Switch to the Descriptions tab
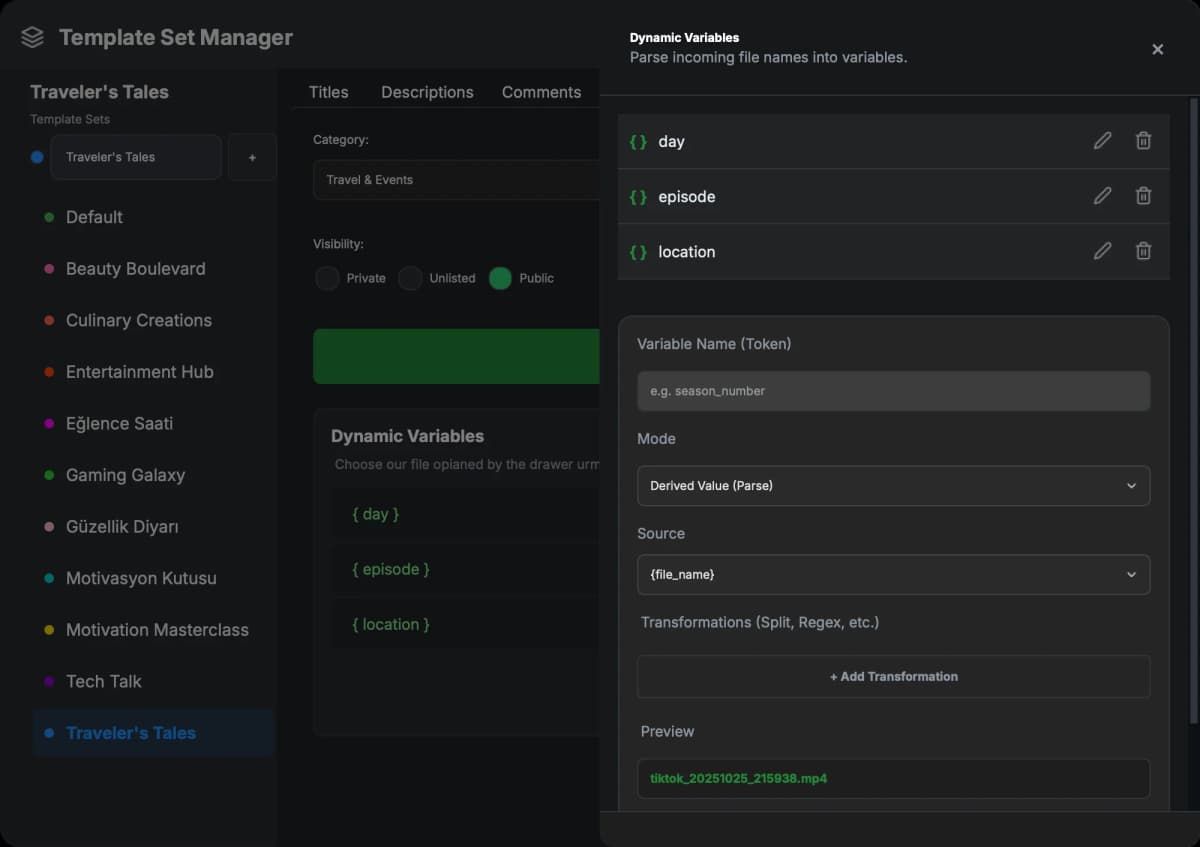Image resolution: width=1200 pixels, height=847 pixels. [427, 92]
